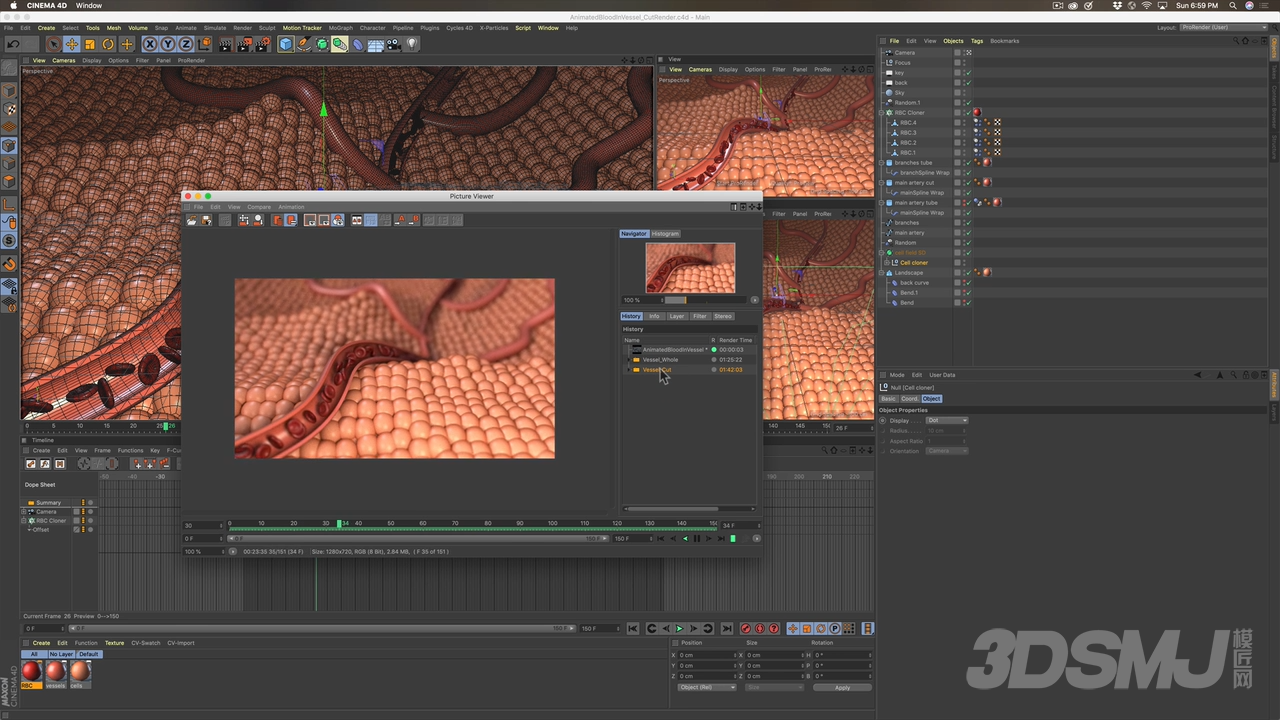The height and width of the screenshot is (720, 1280).
Task: Click the Navigator preview thumbnail
Action: (x=690, y=268)
